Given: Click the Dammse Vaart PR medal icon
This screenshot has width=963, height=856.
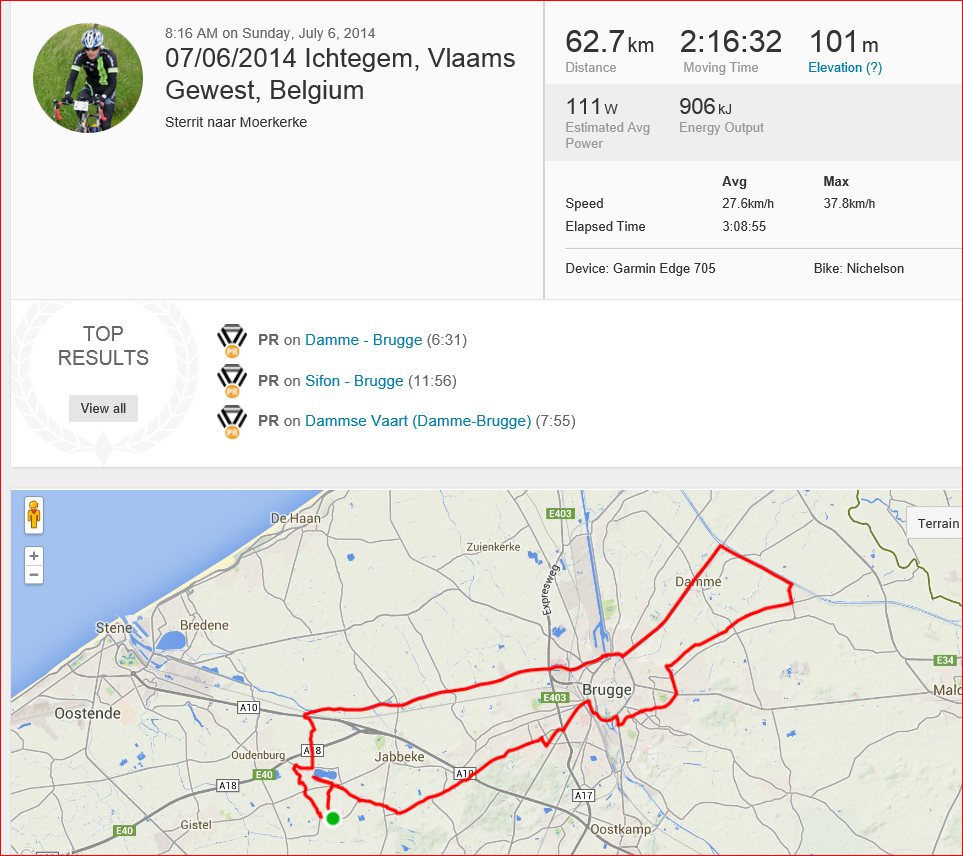Looking at the screenshot, I should tap(232, 422).
